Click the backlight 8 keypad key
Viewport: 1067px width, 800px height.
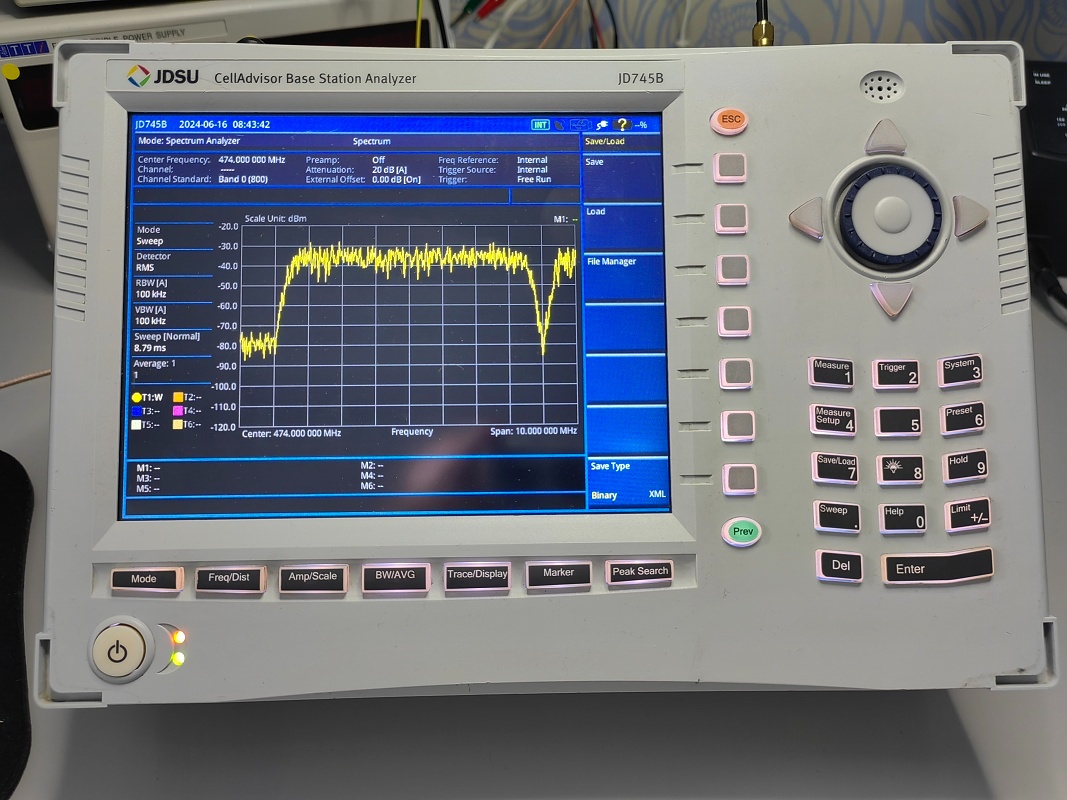tap(900, 469)
